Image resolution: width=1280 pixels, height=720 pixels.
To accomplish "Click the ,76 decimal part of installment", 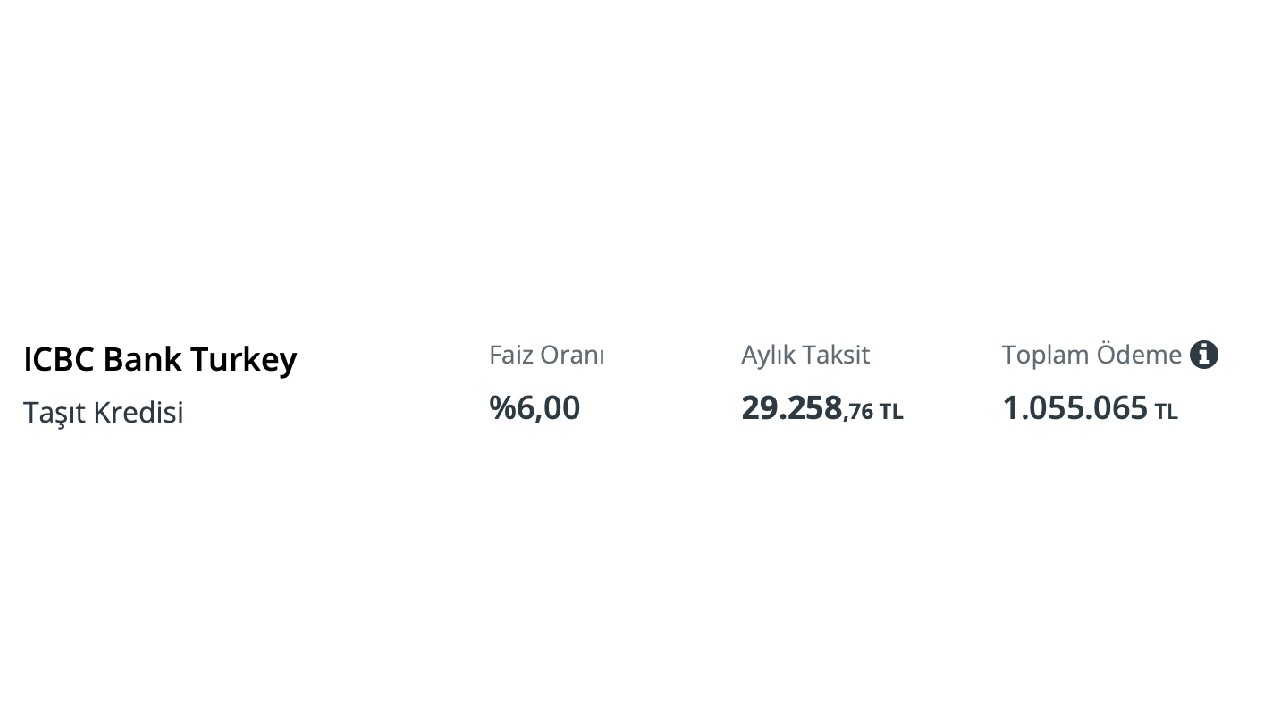I will [x=858, y=411].
